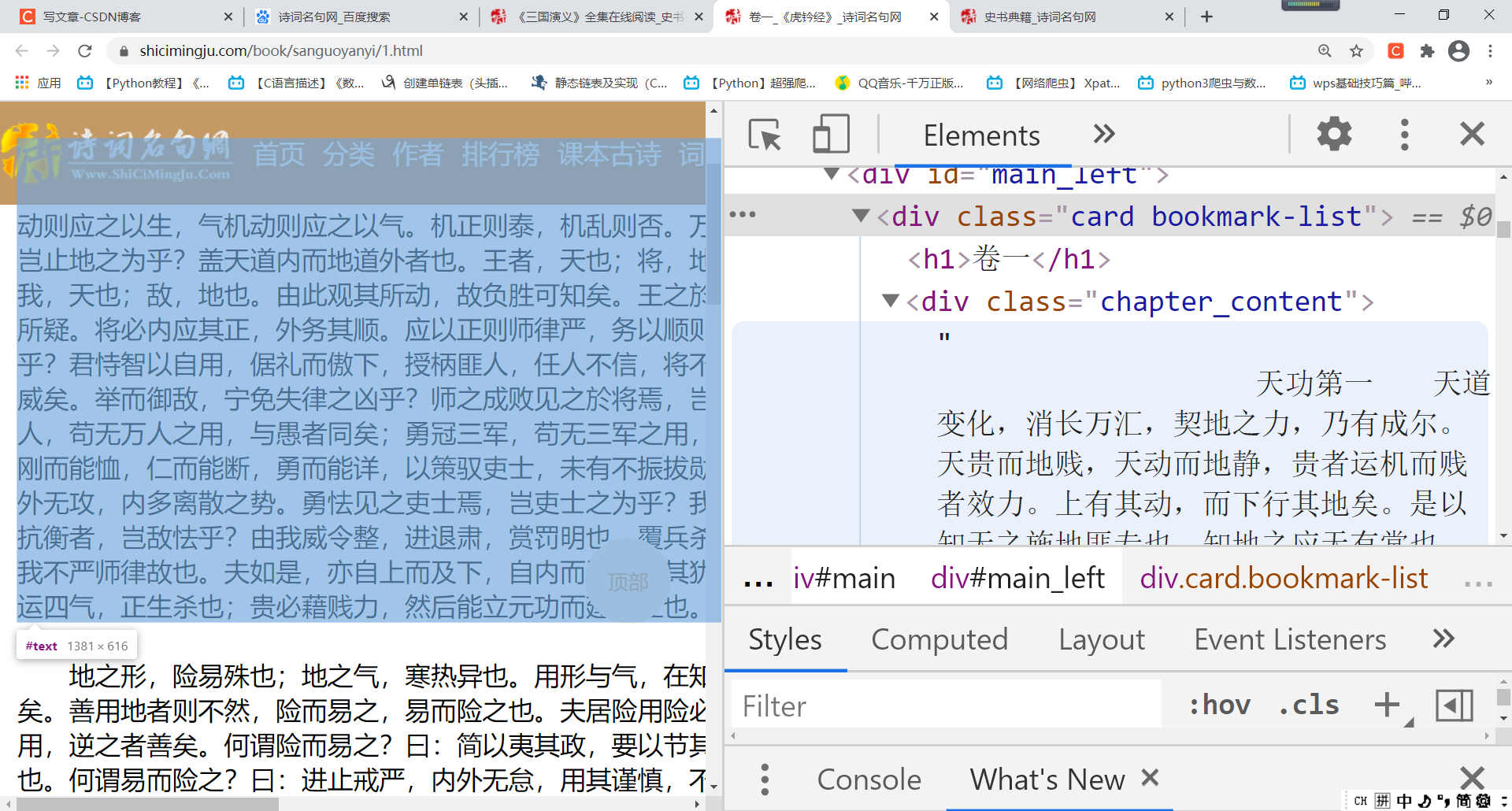
Task: Add a new style rule with the plus icon
Action: pyautogui.click(x=1387, y=705)
